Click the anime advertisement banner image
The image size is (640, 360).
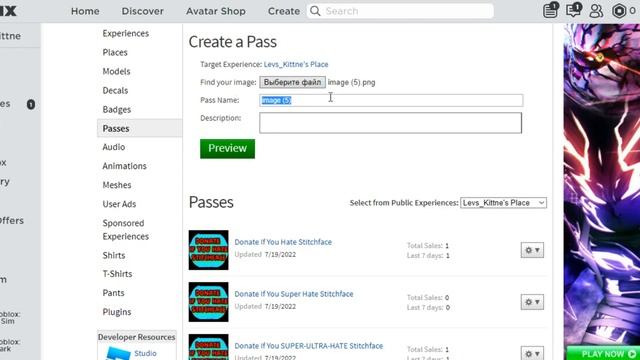click(602, 184)
